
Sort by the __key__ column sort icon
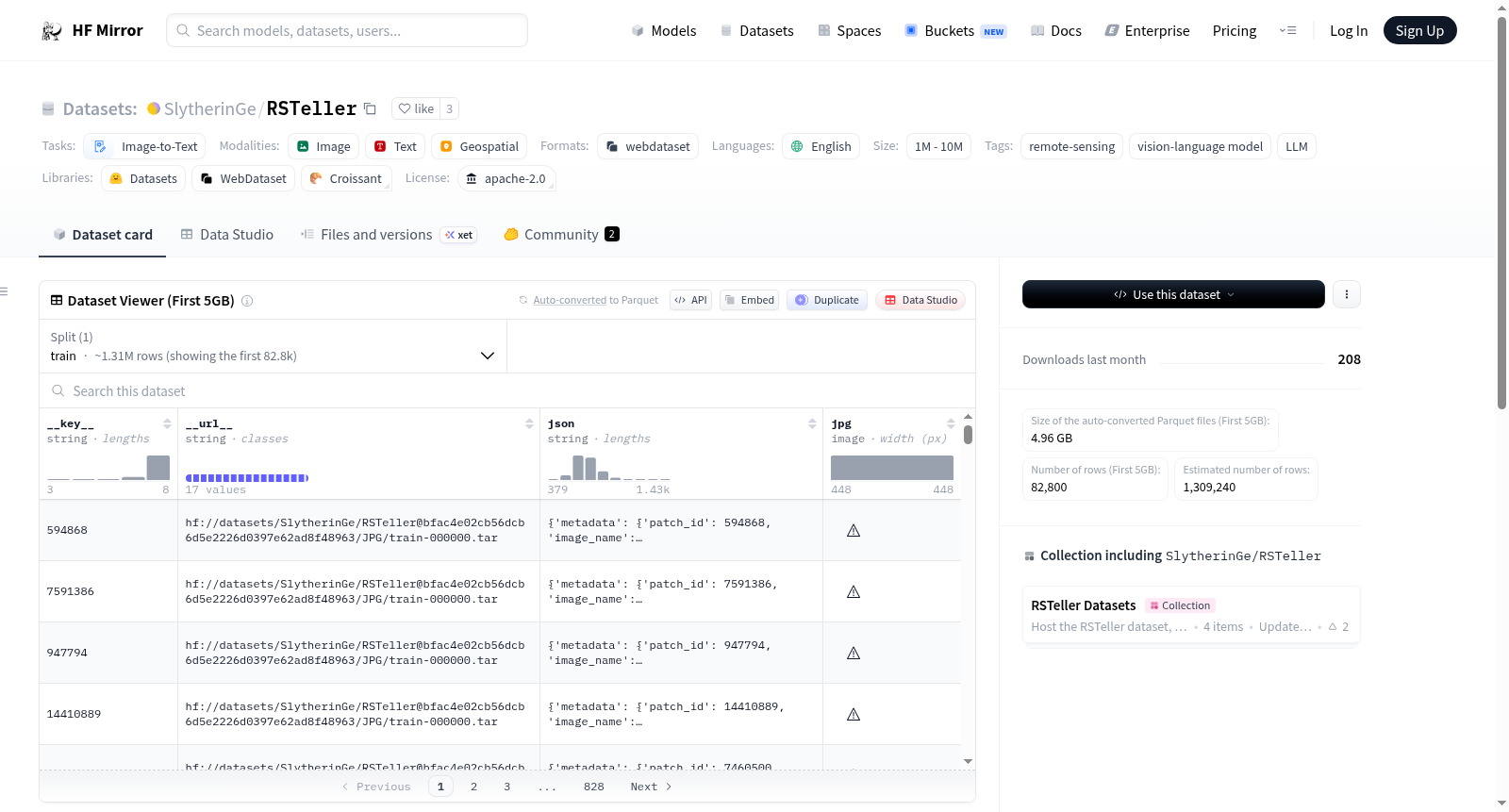pyautogui.click(x=167, y=423)
